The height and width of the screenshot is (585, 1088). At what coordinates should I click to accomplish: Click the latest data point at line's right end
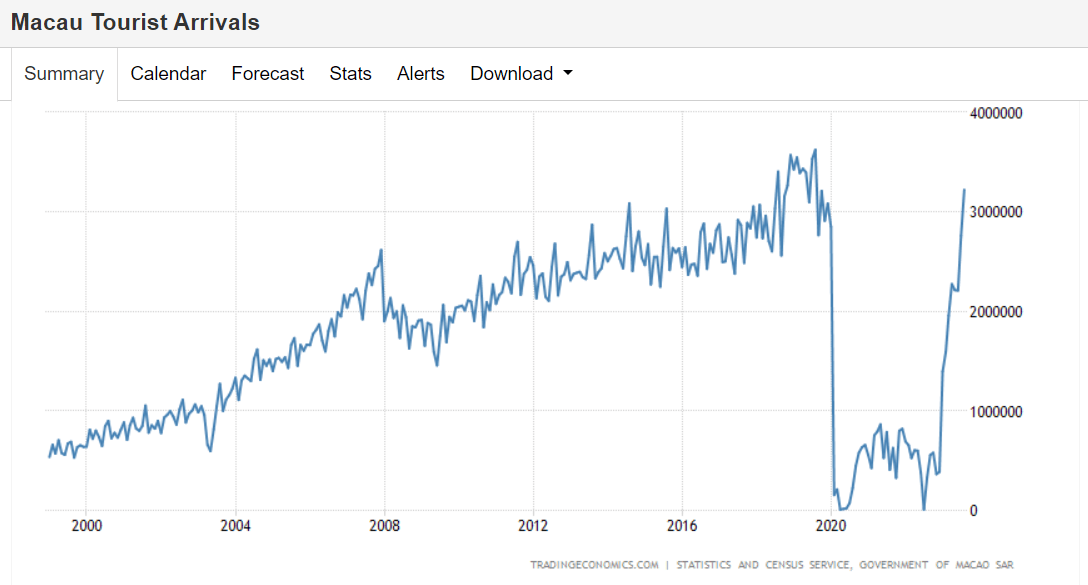pyautogui.click(x=964, y=190)
